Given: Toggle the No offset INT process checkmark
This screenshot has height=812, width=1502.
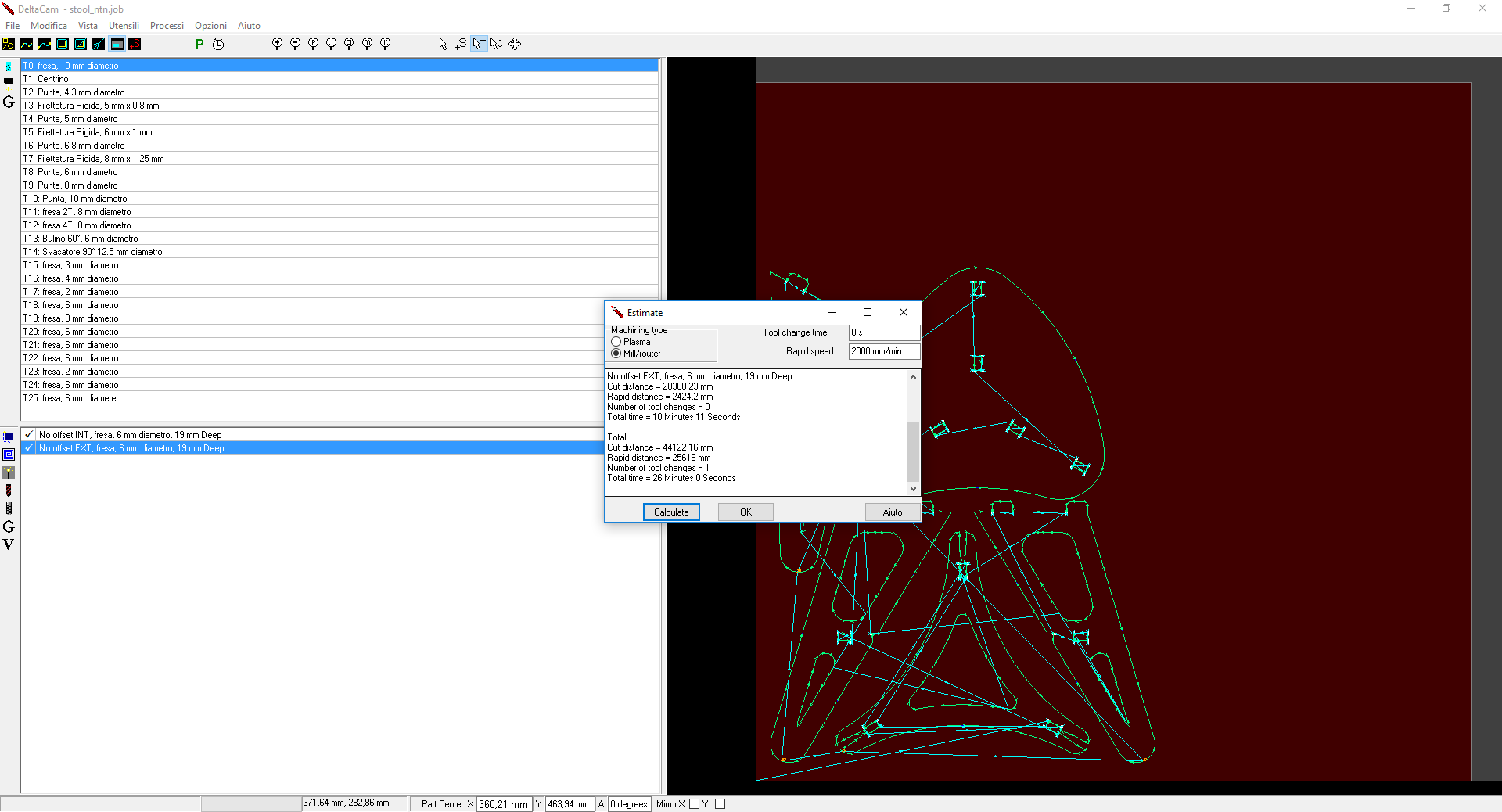Looking at the screenshot, I should (x=29, y=435).
